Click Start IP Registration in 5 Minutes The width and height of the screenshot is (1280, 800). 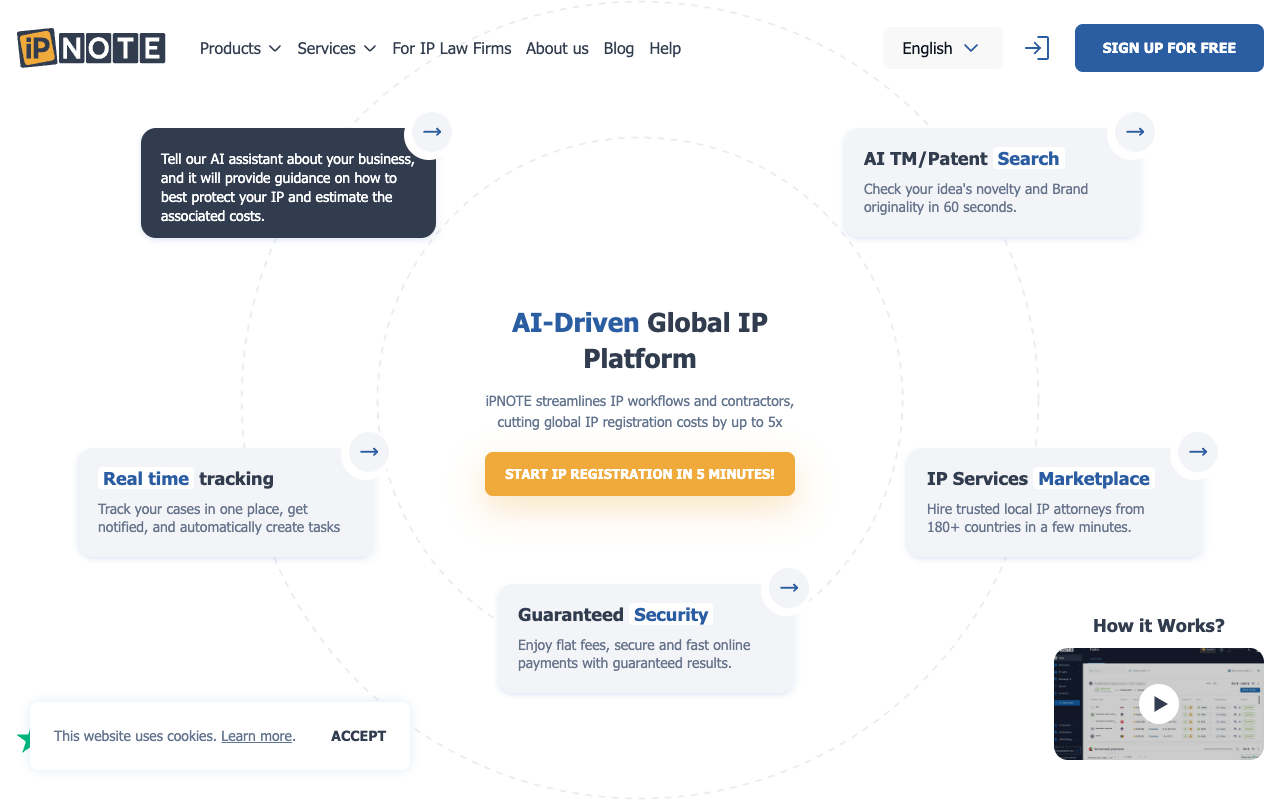click(x=640, y=474)
